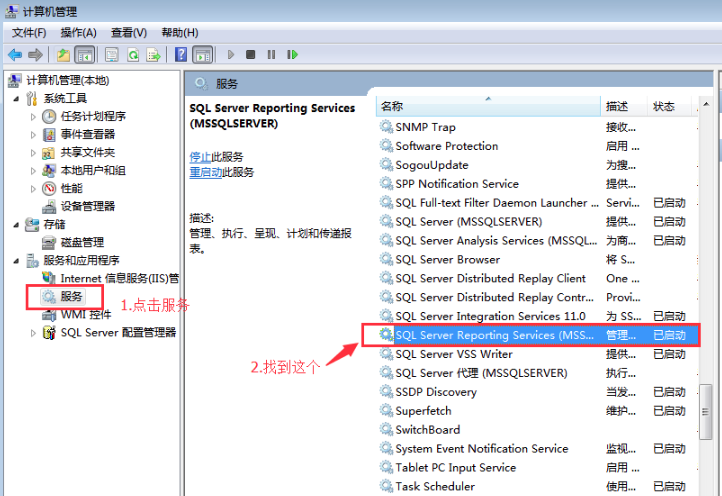722x496 pixels.
Task: Open the 查看(V) menu
Action: point(129,33)
